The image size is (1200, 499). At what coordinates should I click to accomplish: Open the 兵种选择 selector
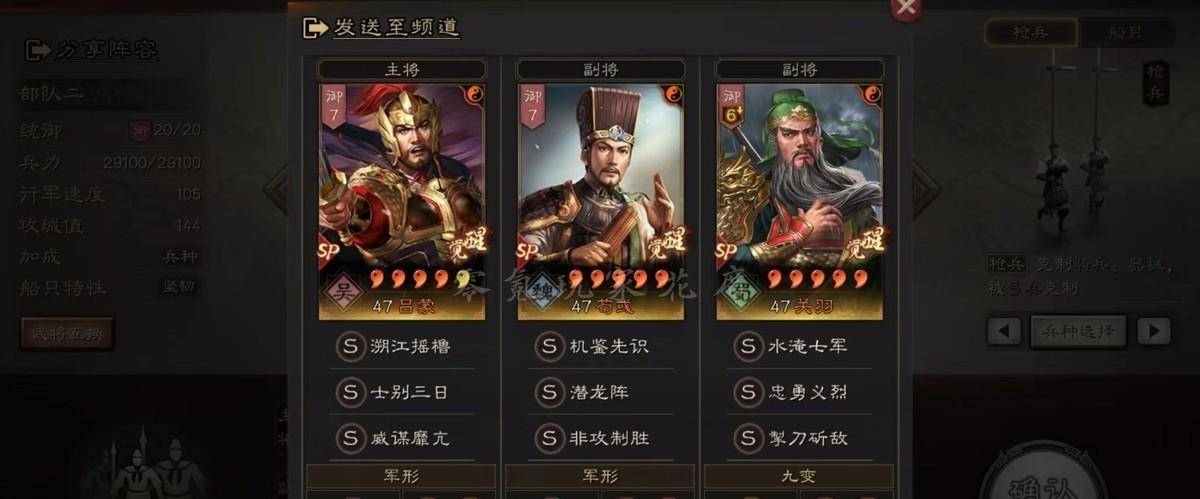click(x=1078, y=331)
